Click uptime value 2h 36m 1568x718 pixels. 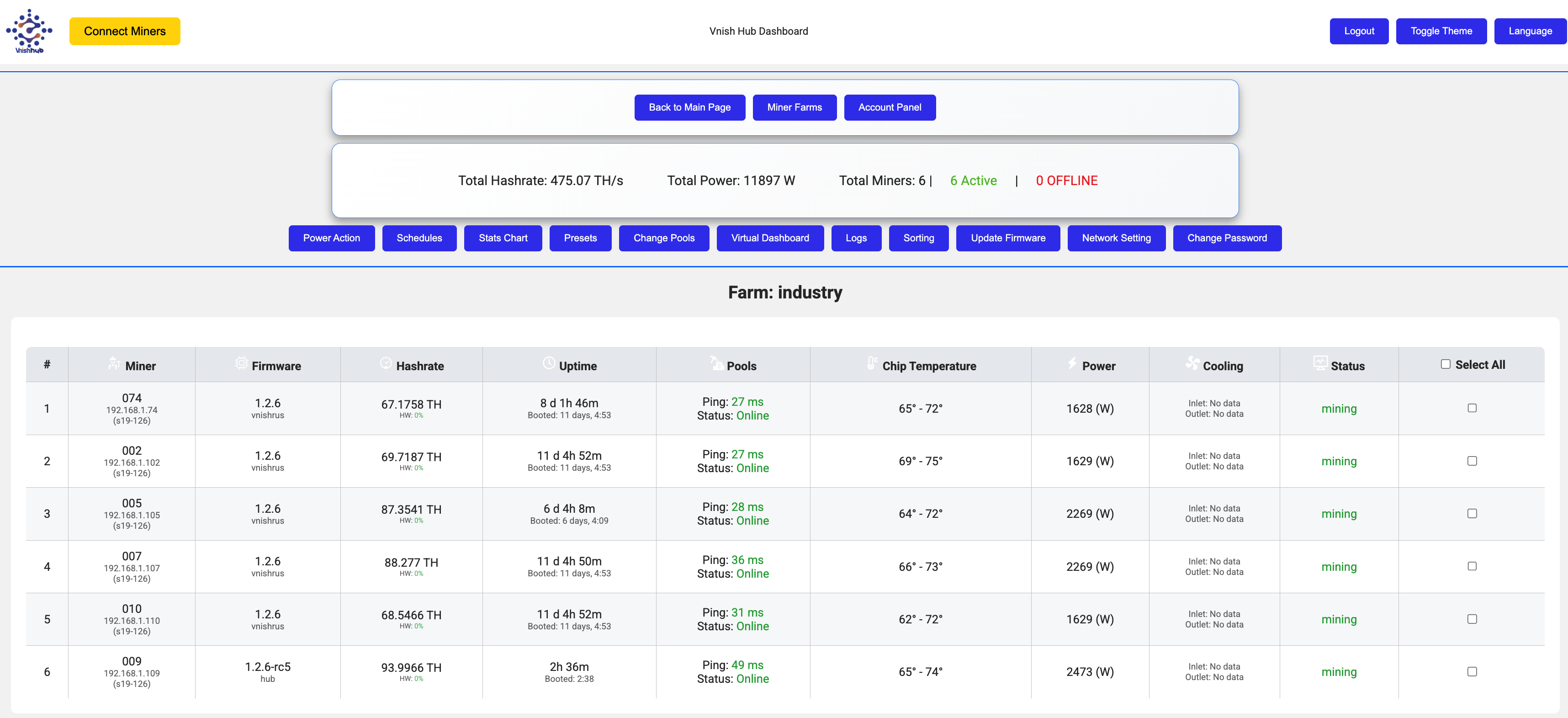569,667
